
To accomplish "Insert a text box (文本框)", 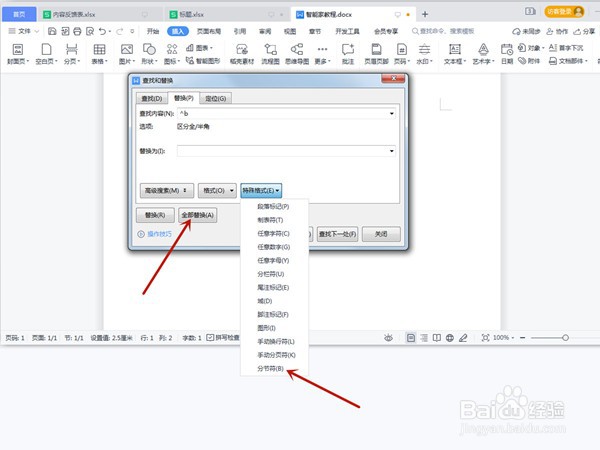I will click(x=455, y=54).
